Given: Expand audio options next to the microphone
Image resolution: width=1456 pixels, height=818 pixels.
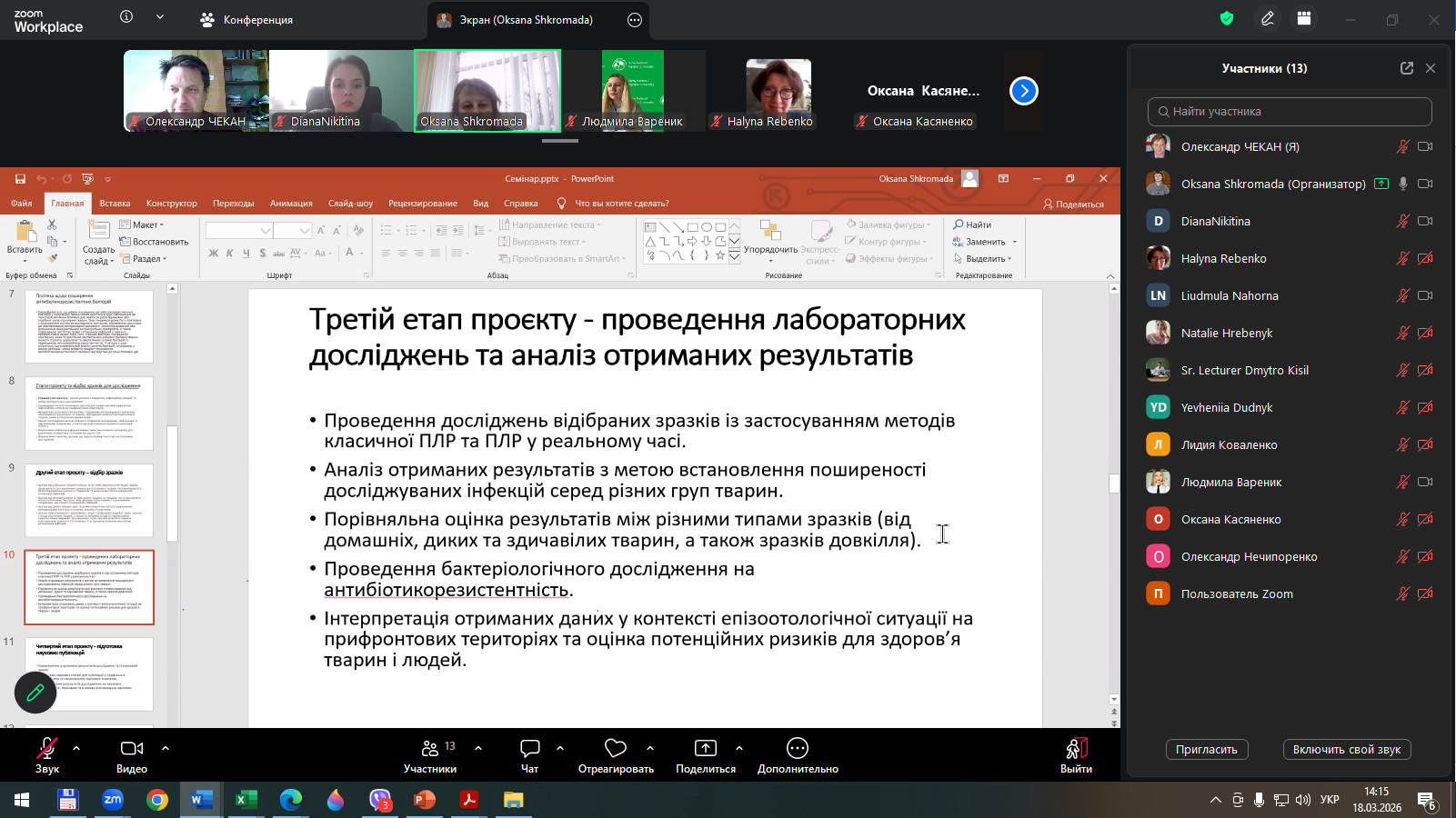Looking at the screenshot, I should [x=76, y=748].
